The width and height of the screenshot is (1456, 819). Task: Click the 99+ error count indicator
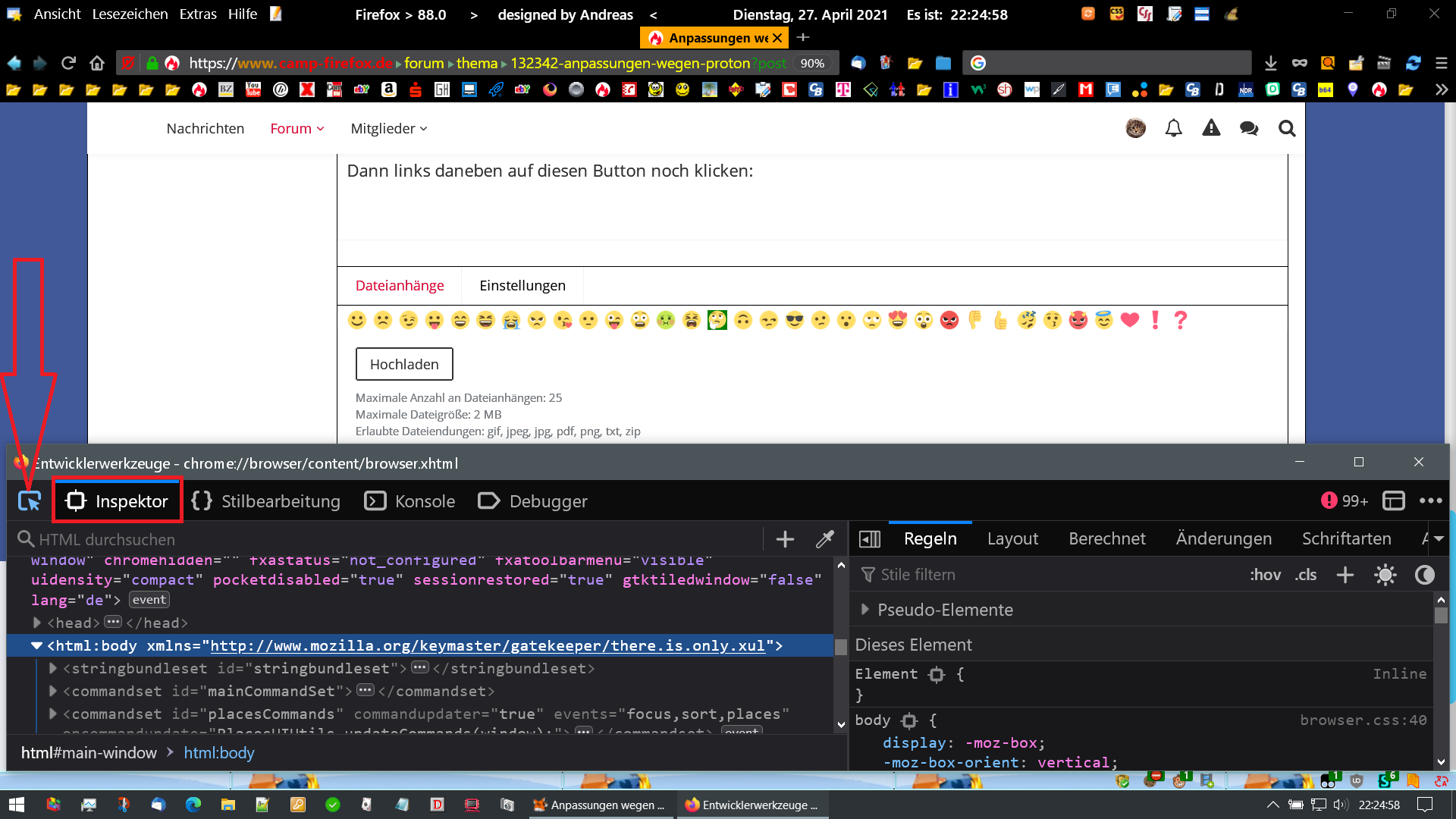point(1345,501)
